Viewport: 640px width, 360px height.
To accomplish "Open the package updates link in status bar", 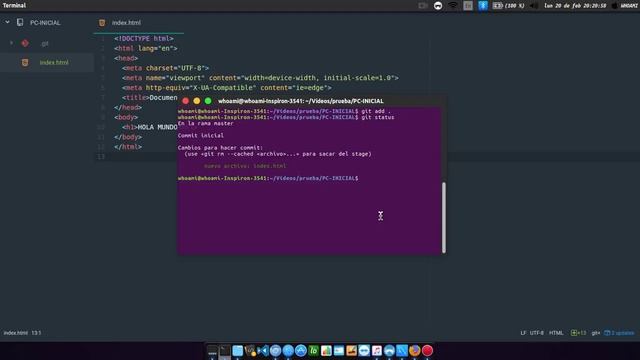I will tap(619, 333).
